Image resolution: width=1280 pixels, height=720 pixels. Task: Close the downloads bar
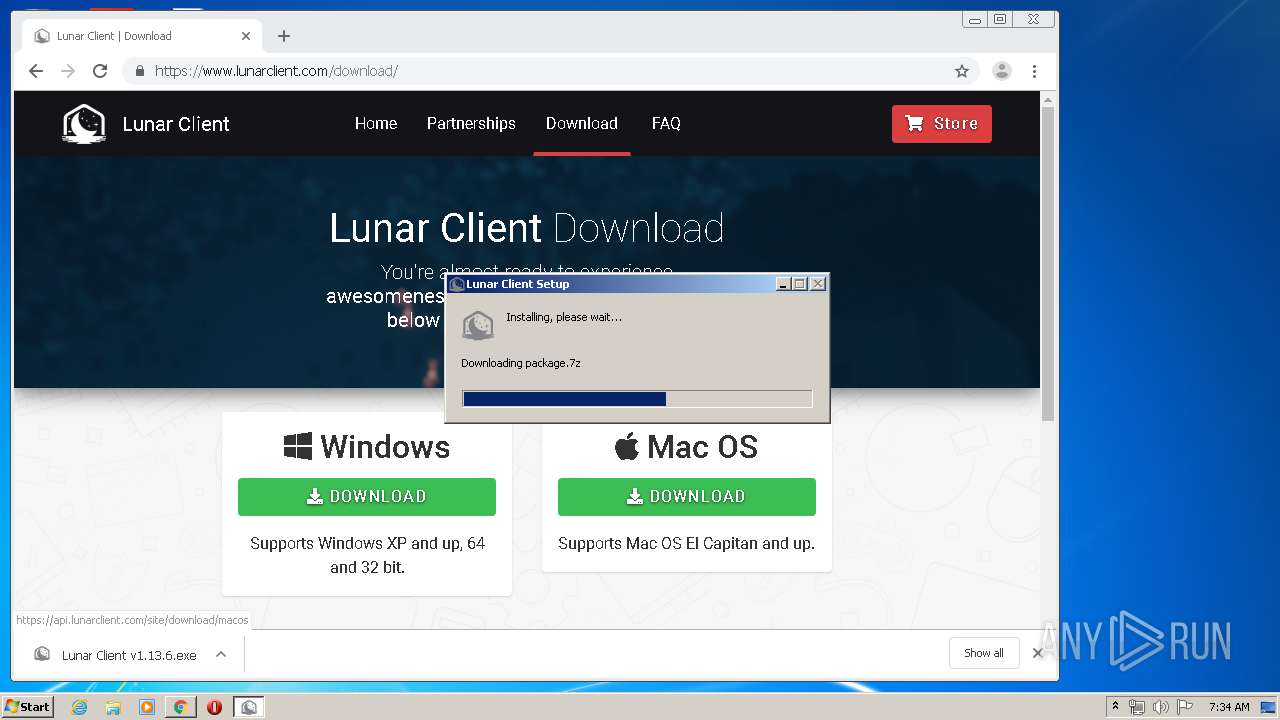click(1038, 653)
